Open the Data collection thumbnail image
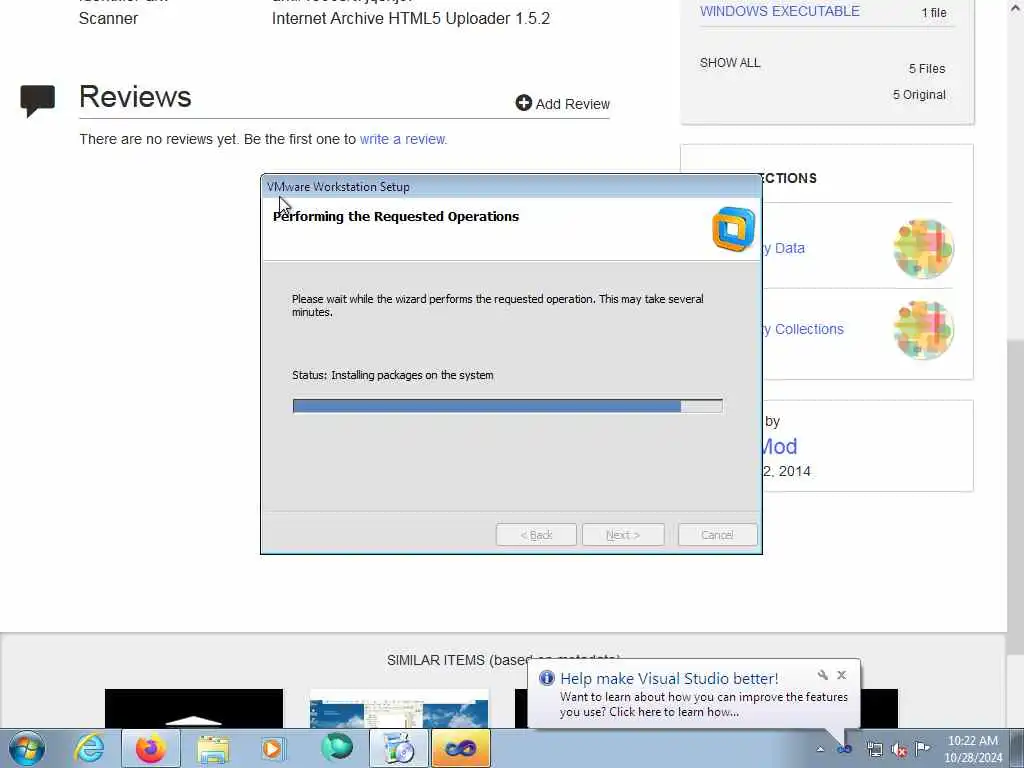 pyautogui.click(x=923, y=249)
